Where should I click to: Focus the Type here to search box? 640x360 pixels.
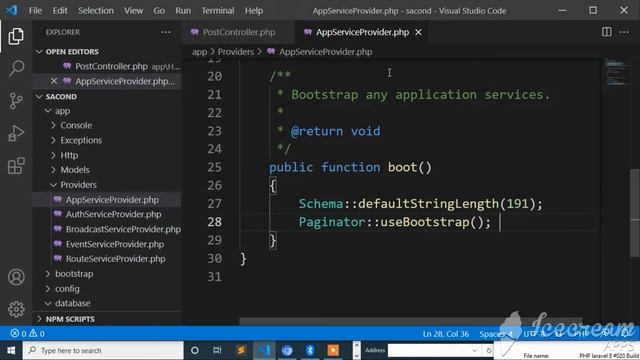click(103, 351)
